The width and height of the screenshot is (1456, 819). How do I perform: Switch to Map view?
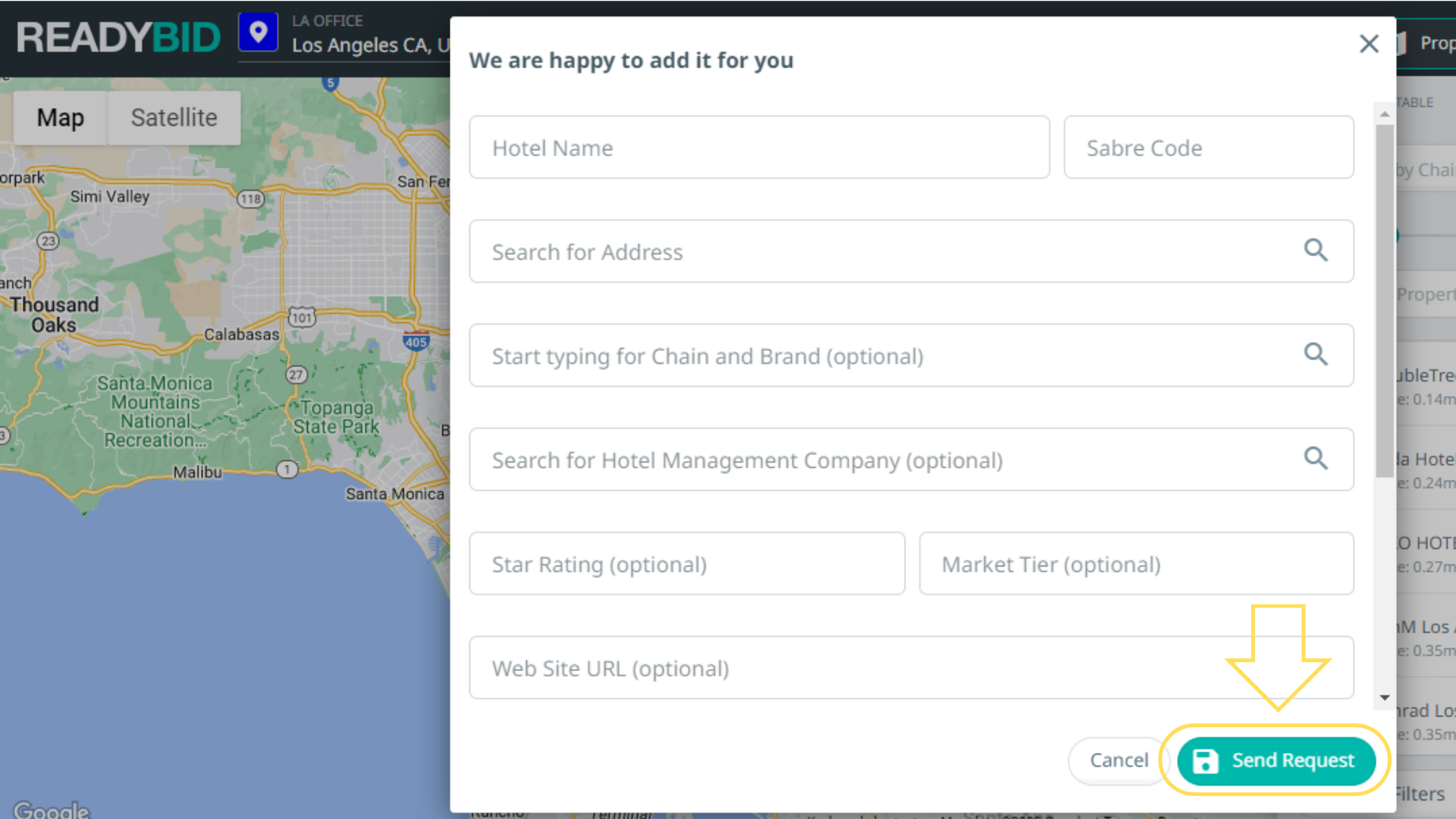pos(61,118)
